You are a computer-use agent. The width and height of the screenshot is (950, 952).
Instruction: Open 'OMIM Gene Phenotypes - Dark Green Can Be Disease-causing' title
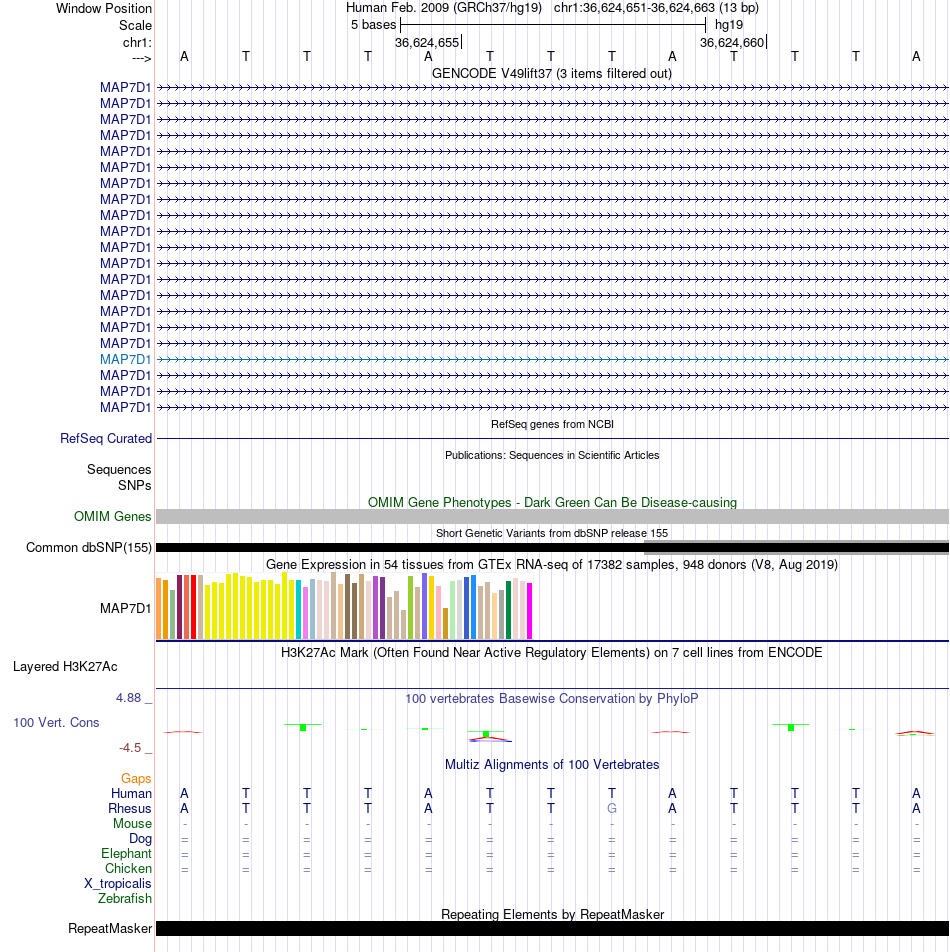pyautogui.click(x=552, y=502)
